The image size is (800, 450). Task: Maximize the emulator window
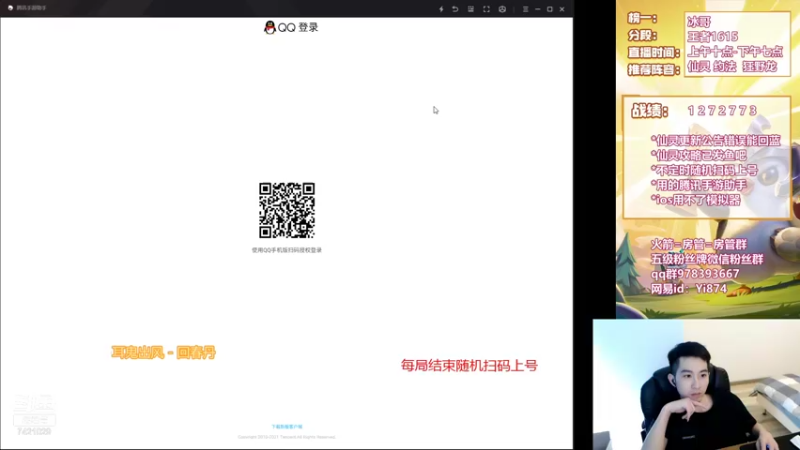(x=549, y=9)
